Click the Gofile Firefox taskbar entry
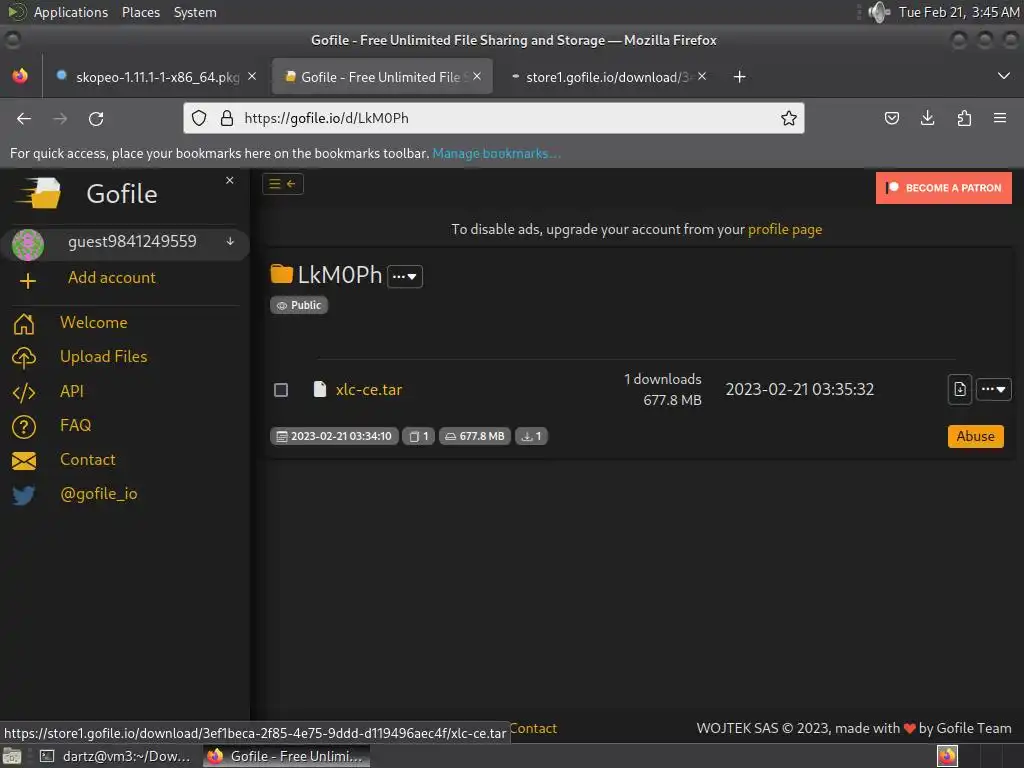Image resolution: width=1024 pixels, height=768 pixels. (286, 756)
